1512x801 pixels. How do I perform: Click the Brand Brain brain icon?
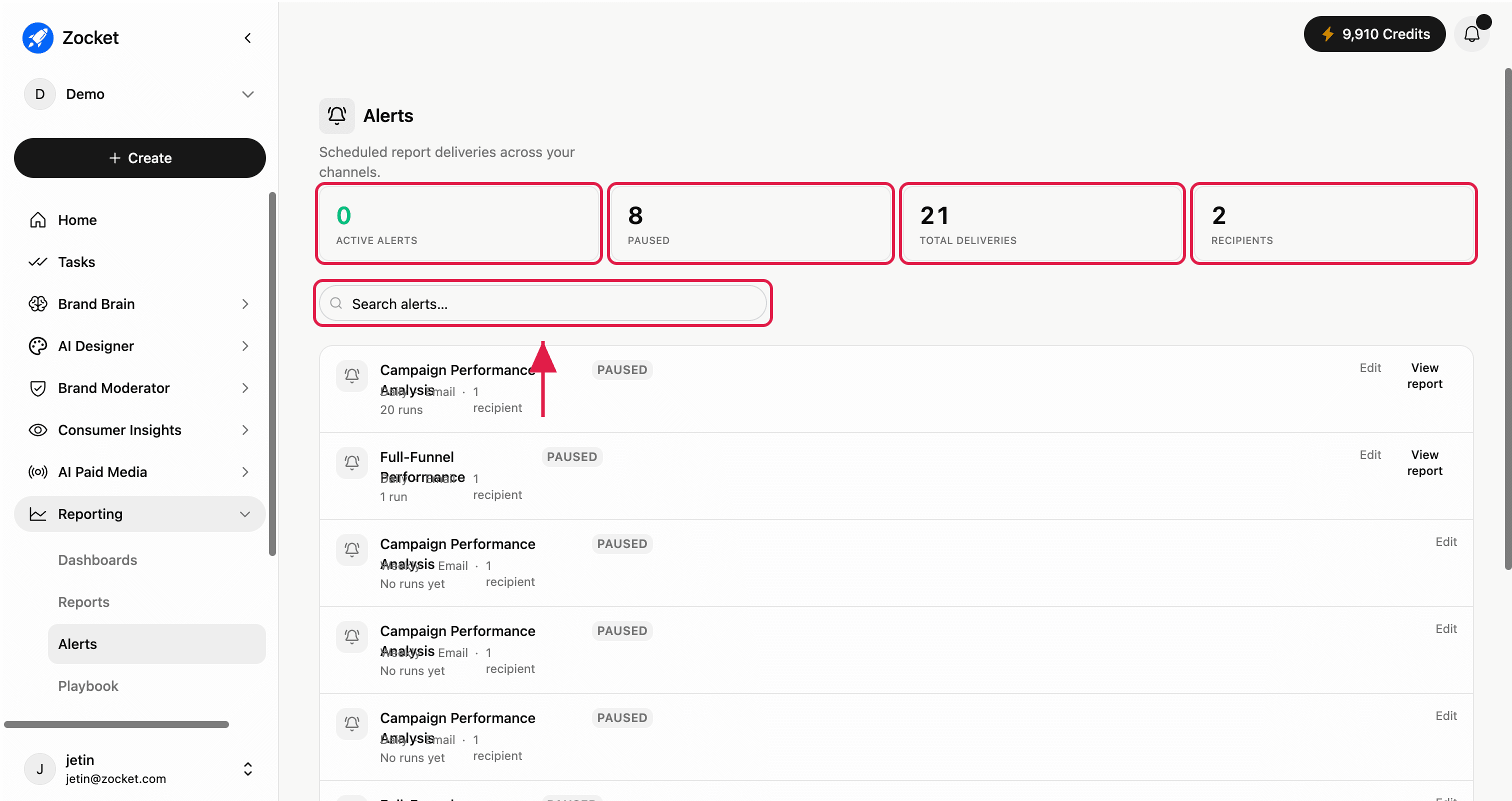pyautogui.click(x=38, y=304)
